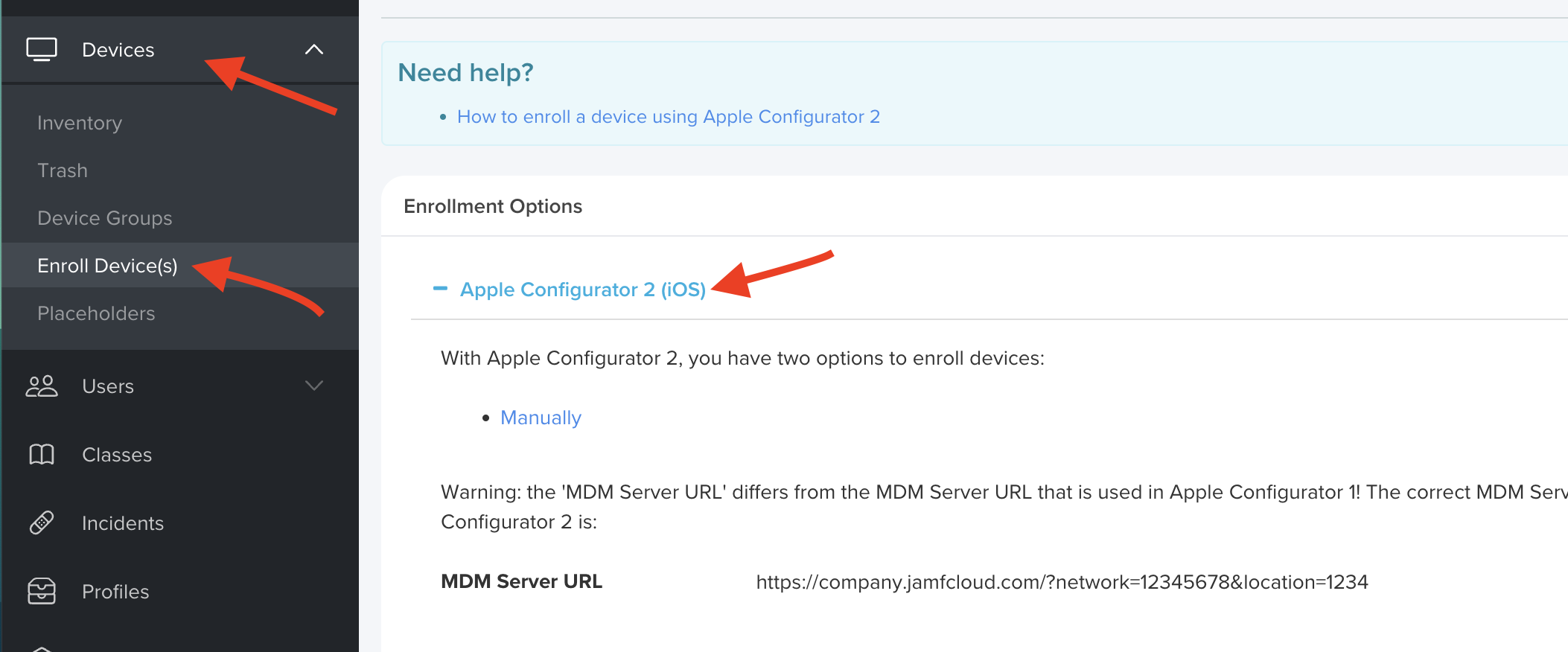Open Device Groups in the sidebar
The width and height of the screenshot is (1568, 652).
(105, 218)
